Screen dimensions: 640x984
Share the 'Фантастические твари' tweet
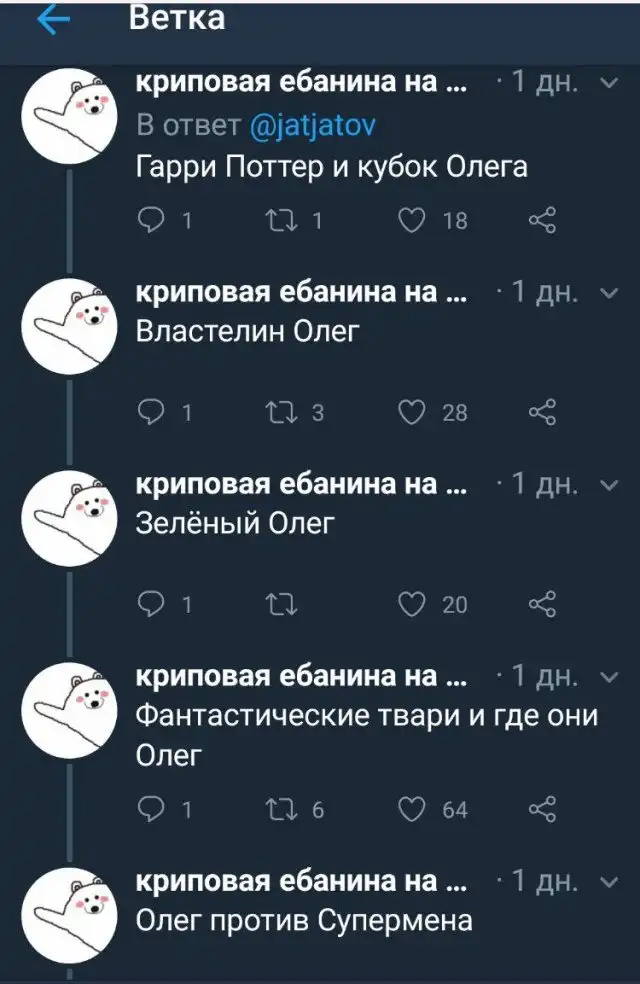click(x=542, y=809)
